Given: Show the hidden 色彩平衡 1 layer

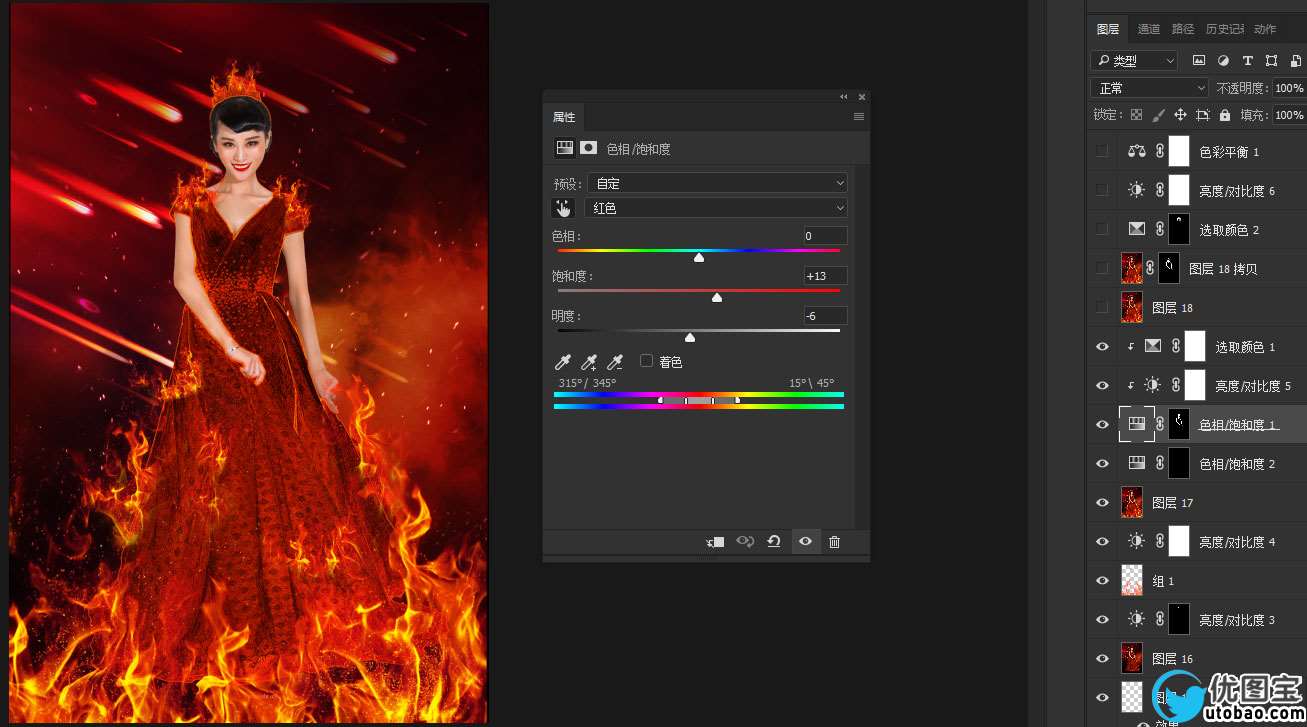Looking at the screenshot, I should pos(1102,151).
